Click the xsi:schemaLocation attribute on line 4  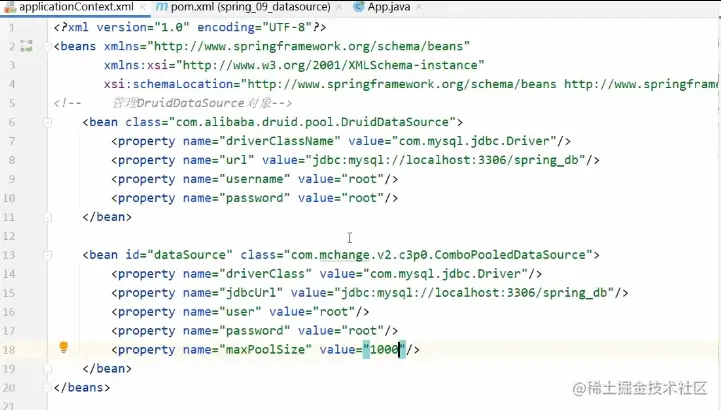click(410, 84)
